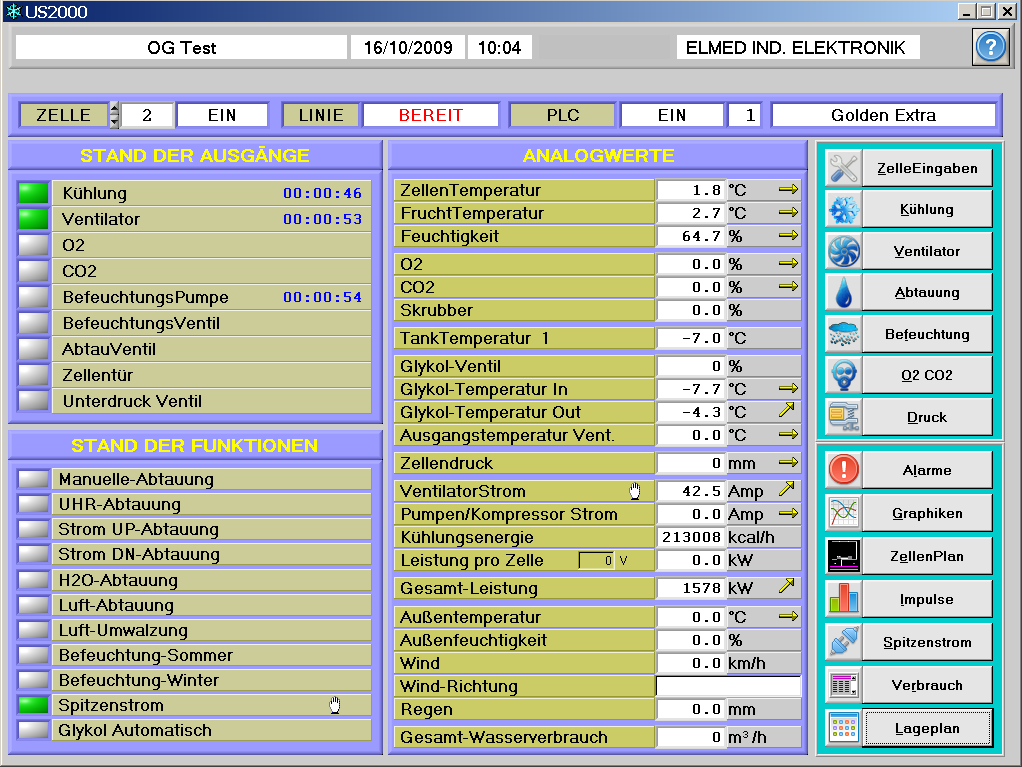Click the water drop Abtauung icon

point(844,293)
